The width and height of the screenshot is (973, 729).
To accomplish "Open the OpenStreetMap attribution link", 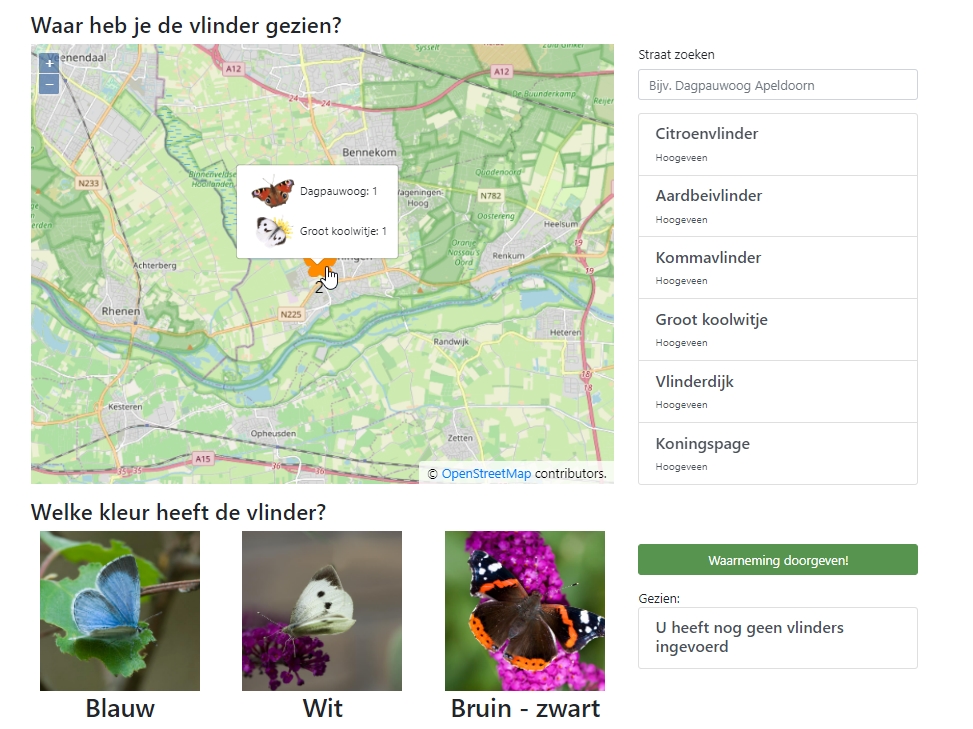I will click(486, 473).
